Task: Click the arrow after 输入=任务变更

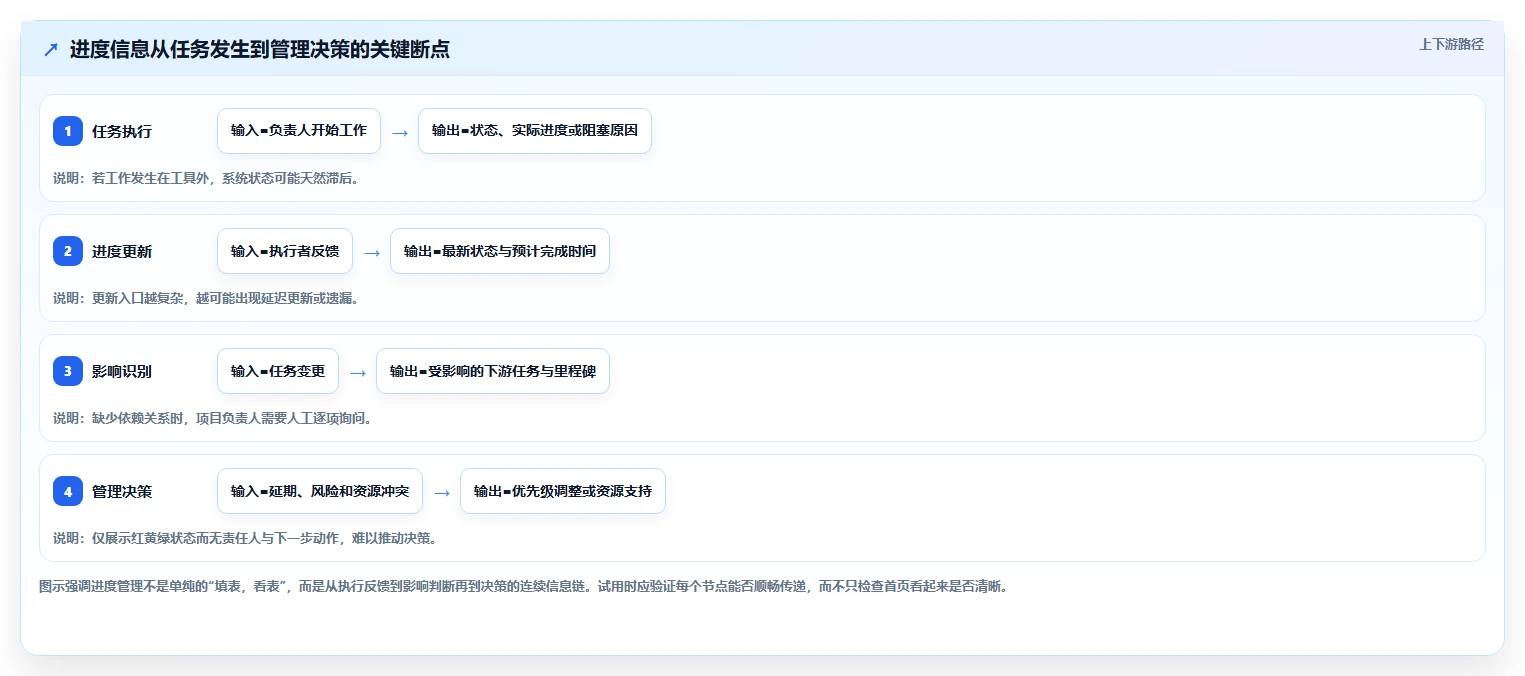Action: (358, 372)
